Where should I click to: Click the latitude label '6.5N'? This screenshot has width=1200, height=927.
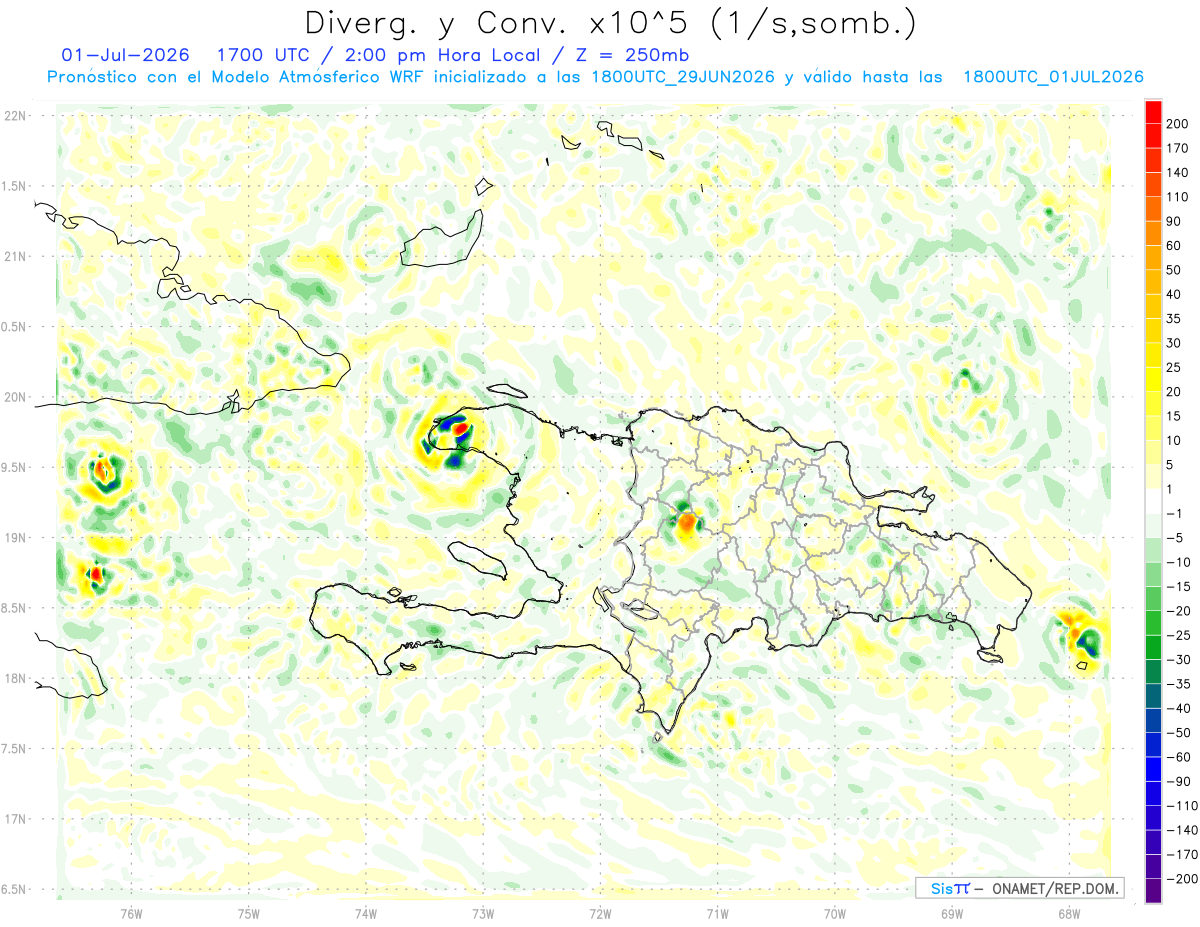point(14,889)
